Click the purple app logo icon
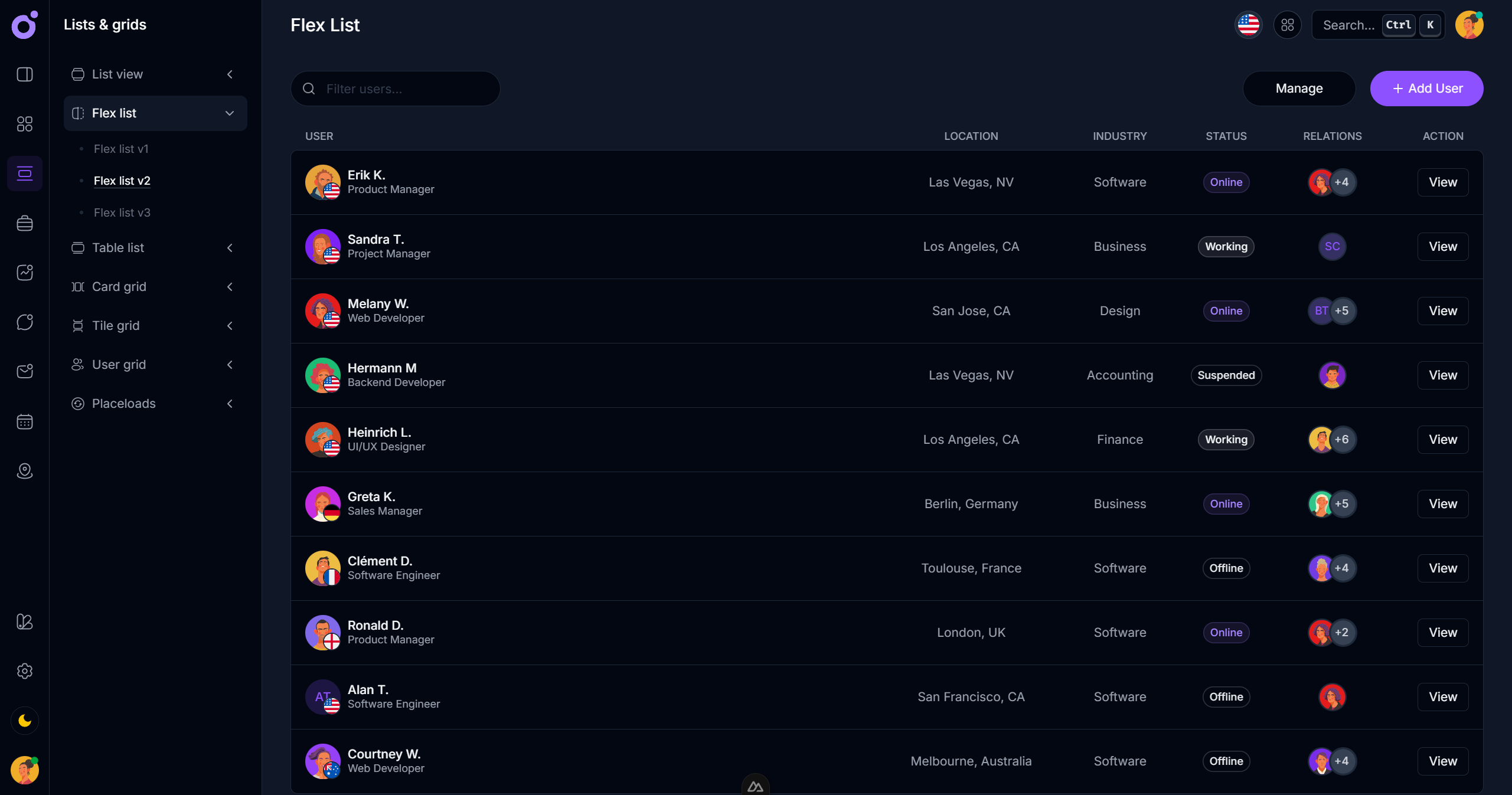1512x795 pixels. tap(24, 25)
